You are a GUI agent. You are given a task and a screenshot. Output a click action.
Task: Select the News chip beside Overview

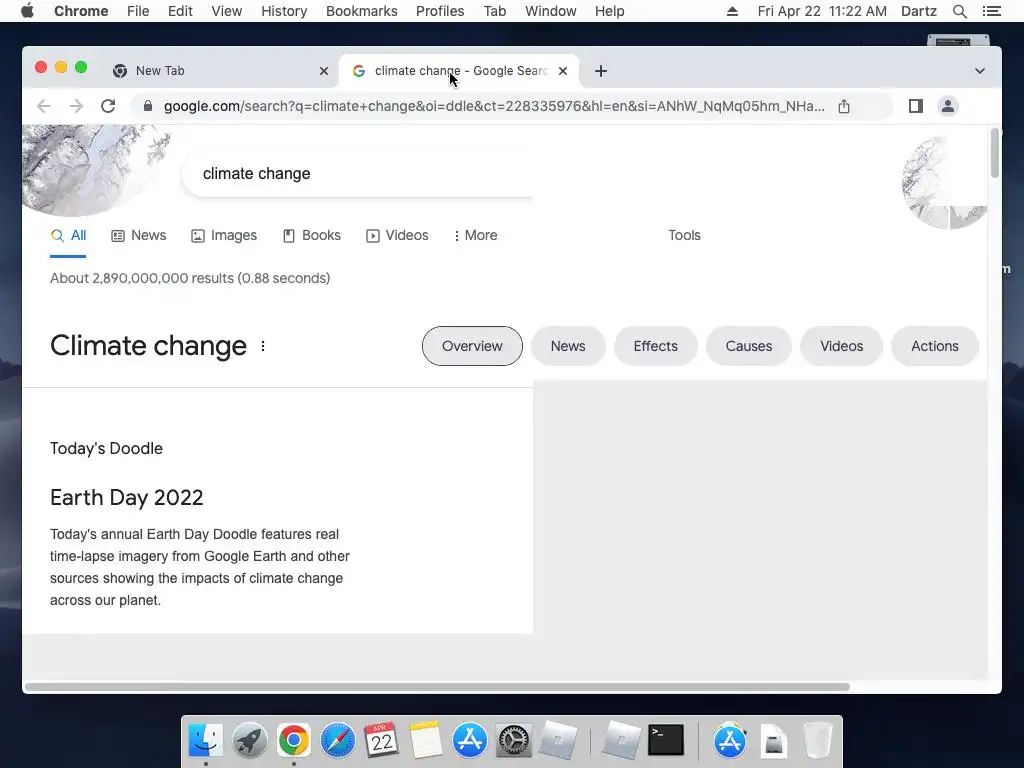coord(568,346)
